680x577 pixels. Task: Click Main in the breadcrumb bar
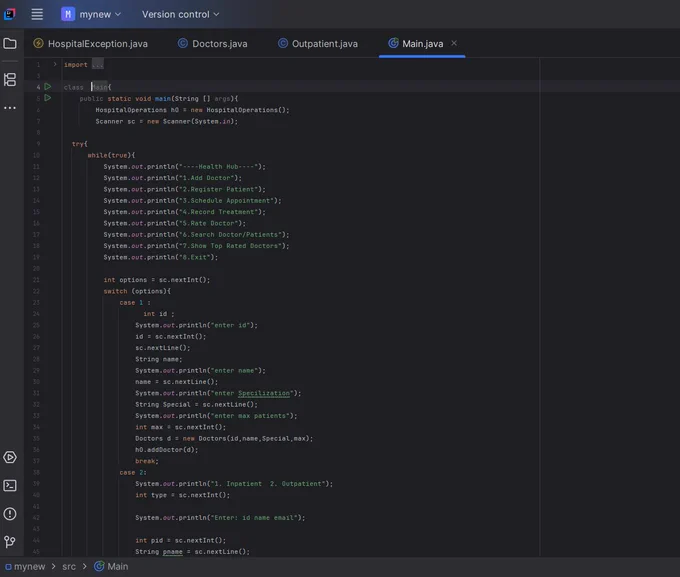click(x=111, y=567)
